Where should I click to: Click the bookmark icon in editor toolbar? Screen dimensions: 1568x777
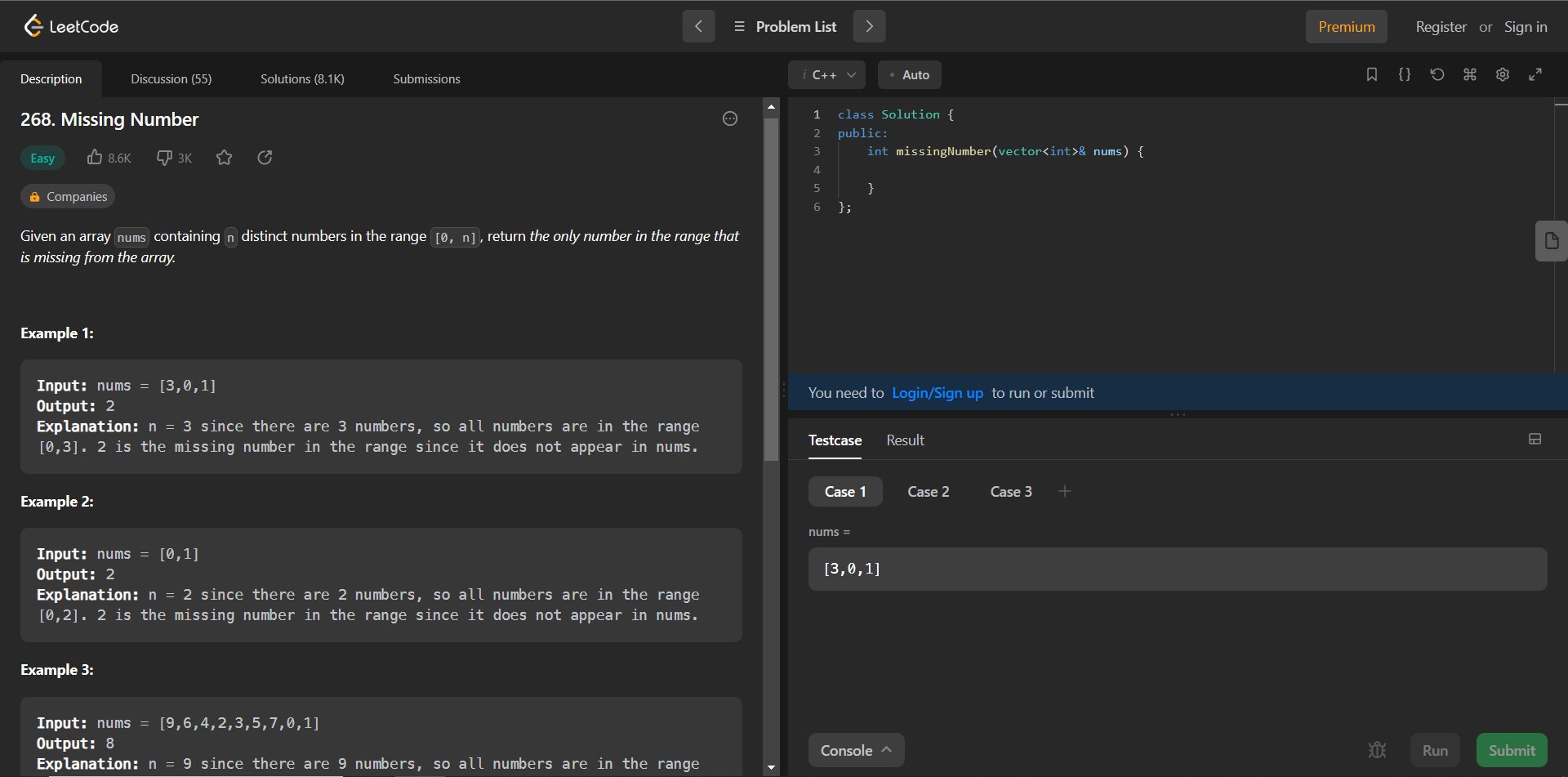point(1372,74)
